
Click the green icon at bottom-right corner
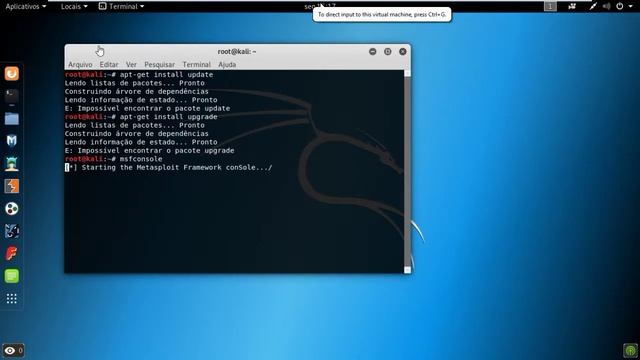[x=631, y=350]
